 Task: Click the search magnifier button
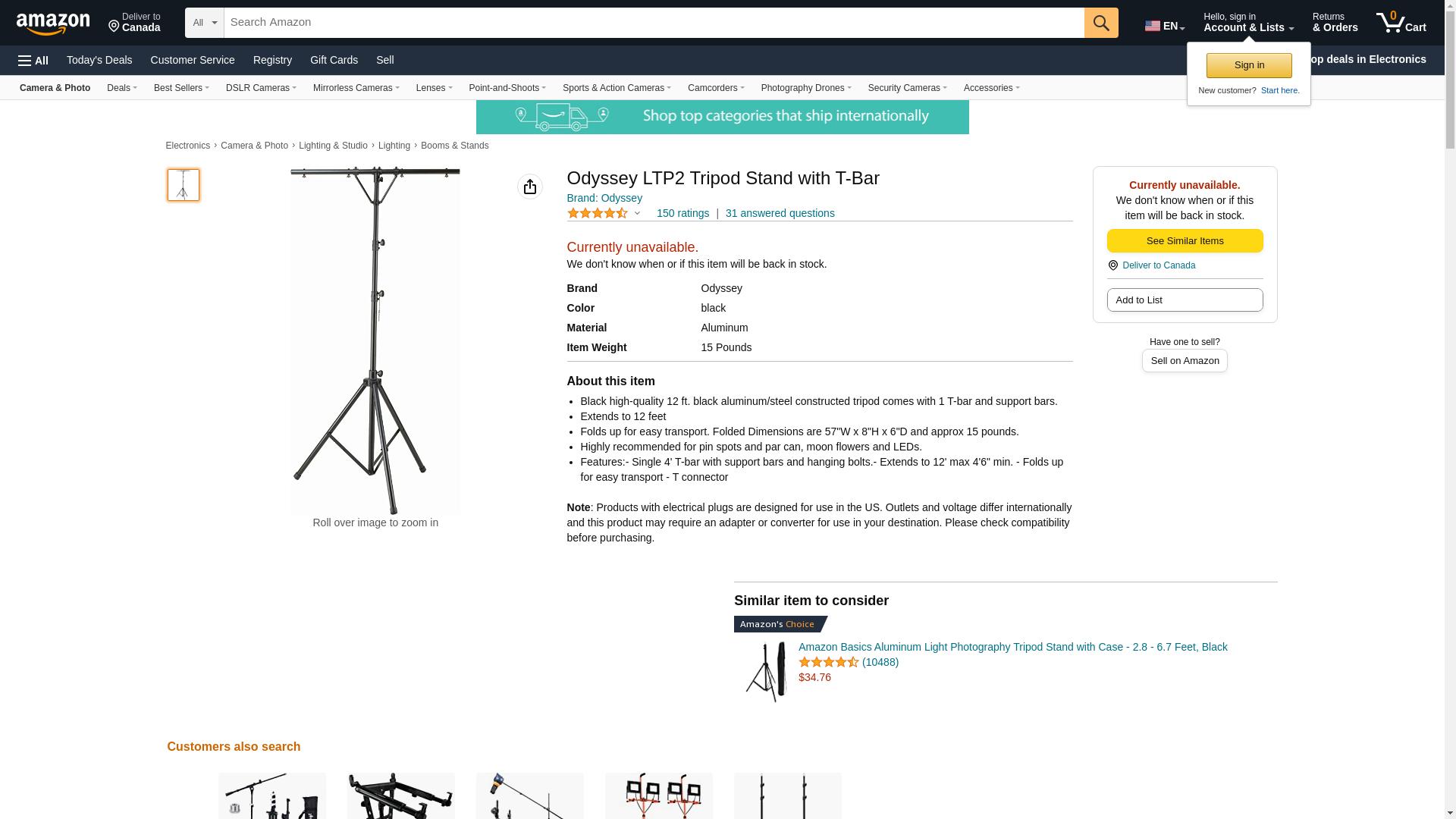point(1101,23)
